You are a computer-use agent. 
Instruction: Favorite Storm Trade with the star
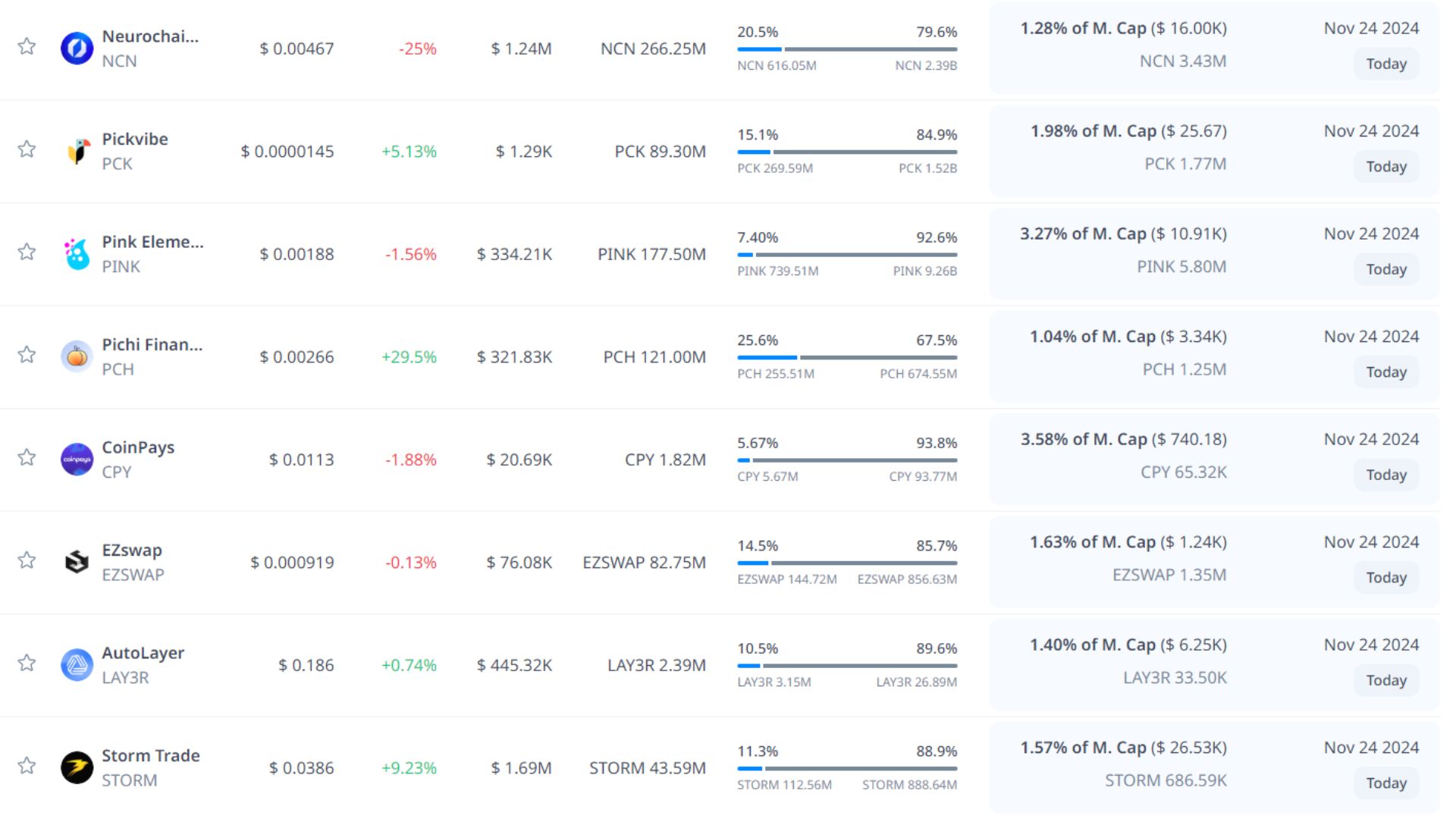[27, 765]
